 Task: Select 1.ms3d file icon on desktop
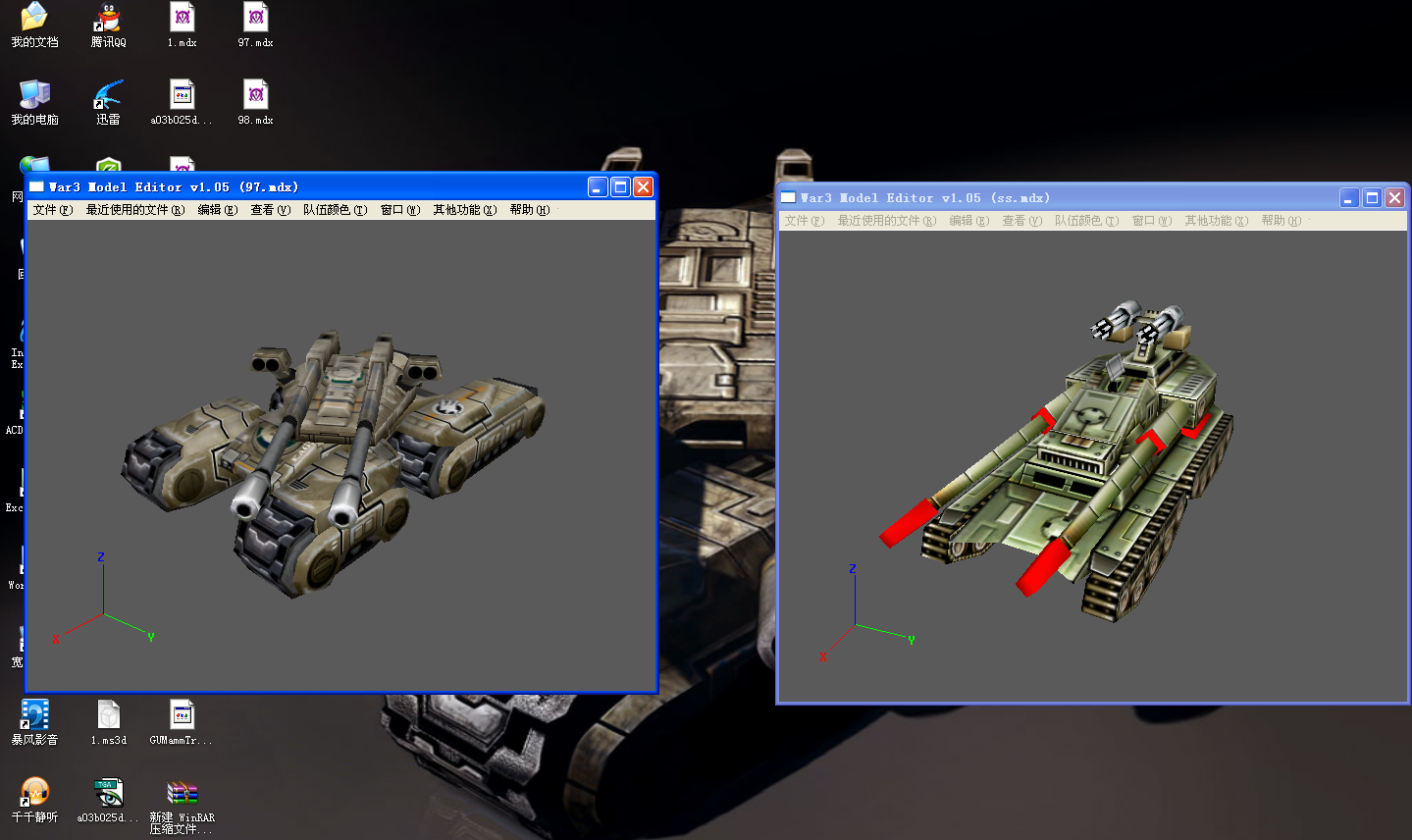(x=108, y=722)
